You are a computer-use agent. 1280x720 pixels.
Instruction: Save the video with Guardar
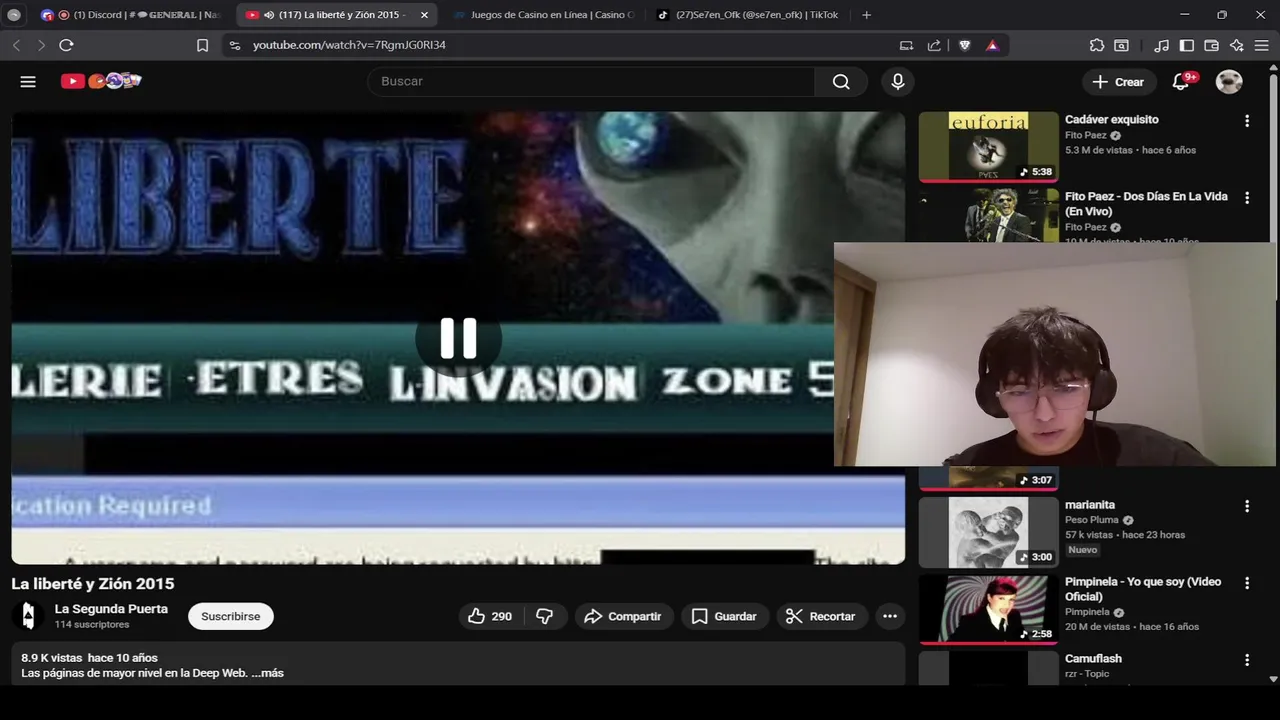(x=724, y=616)
